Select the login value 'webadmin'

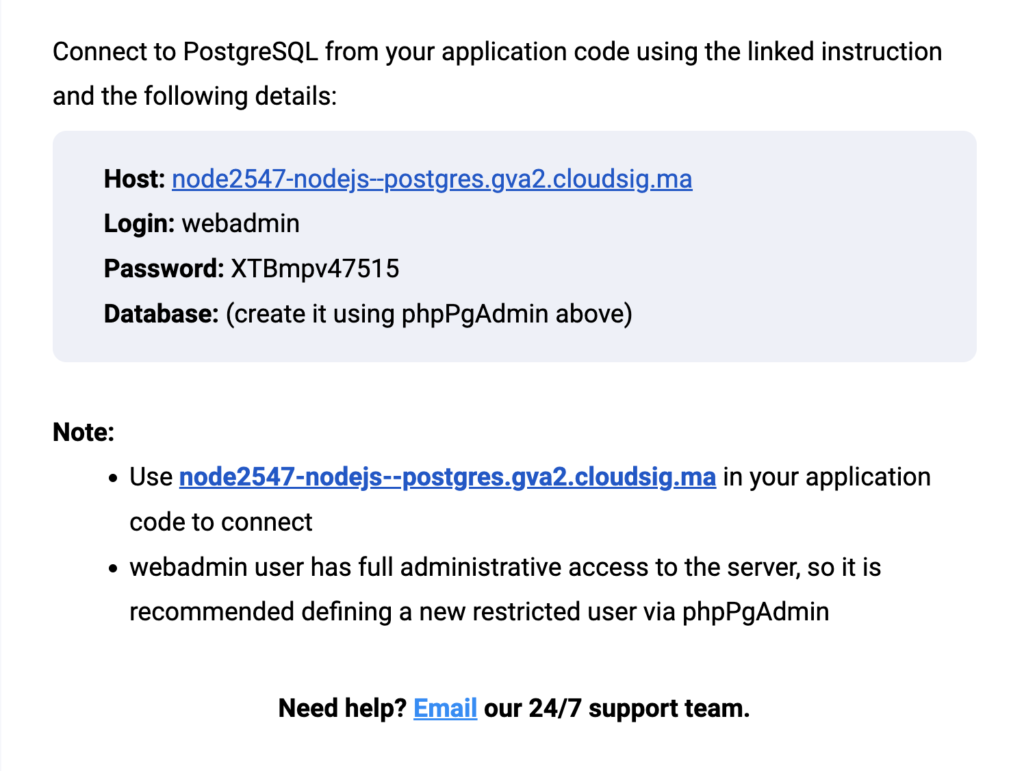(240, 224)
